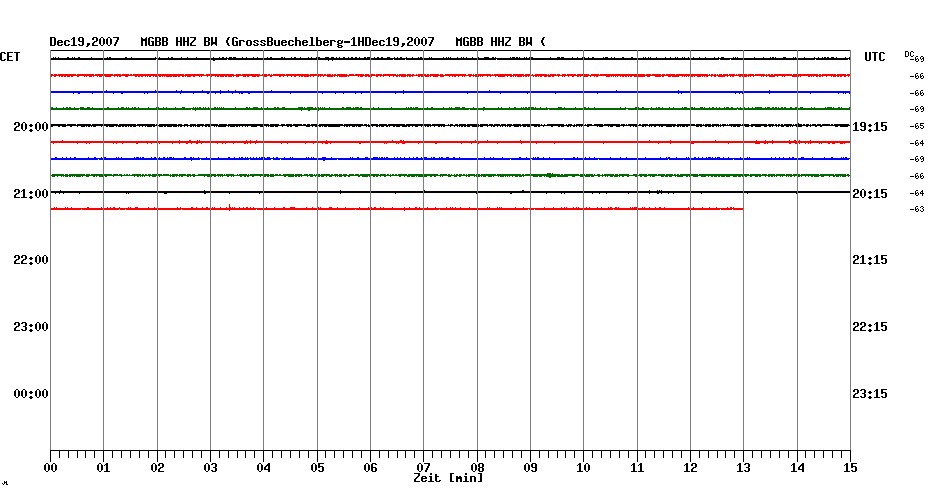Click minute 13 on the time axis
The width and height of the screenshot is (930, 494).
click(743, 467)
